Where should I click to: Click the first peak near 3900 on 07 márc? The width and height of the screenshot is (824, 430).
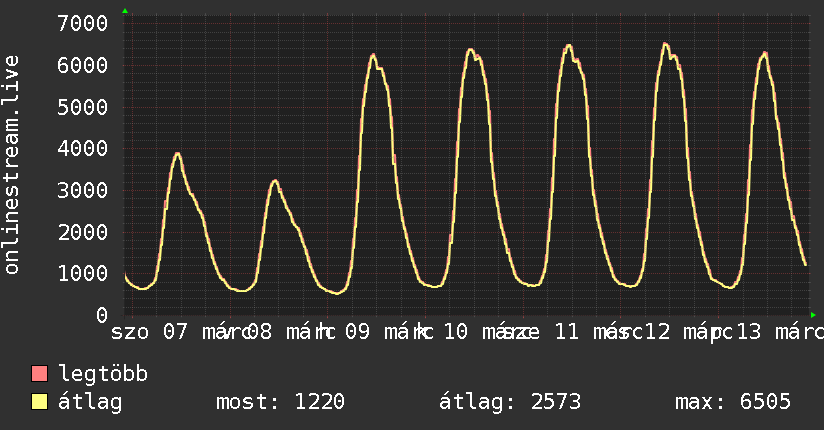coord(178,153)
